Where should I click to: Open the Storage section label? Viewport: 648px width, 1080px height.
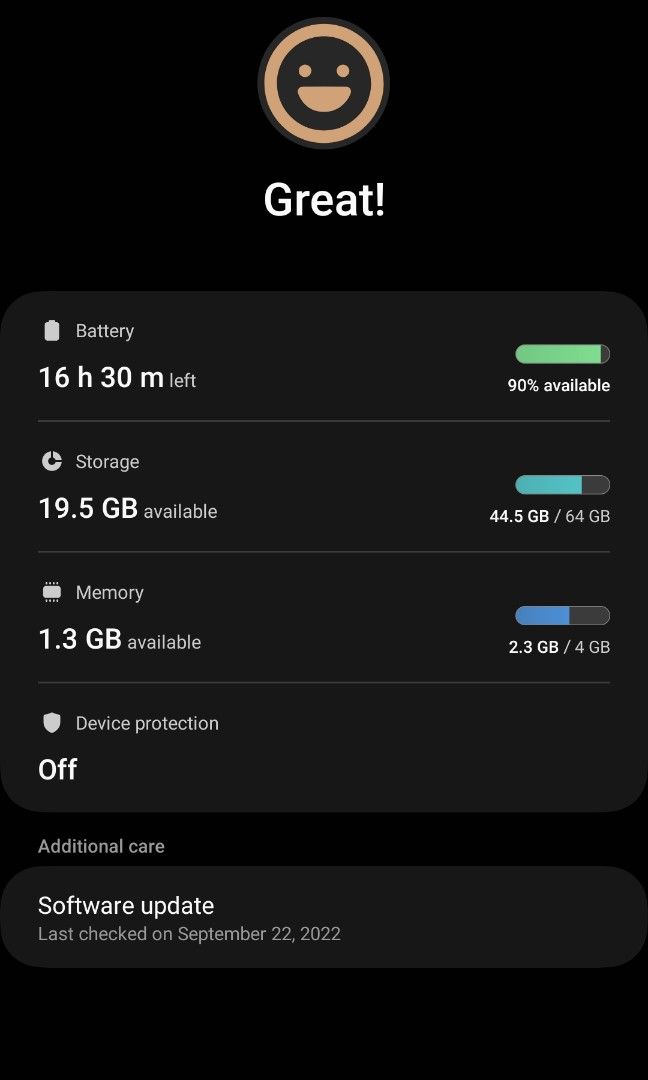click(107, 462)
